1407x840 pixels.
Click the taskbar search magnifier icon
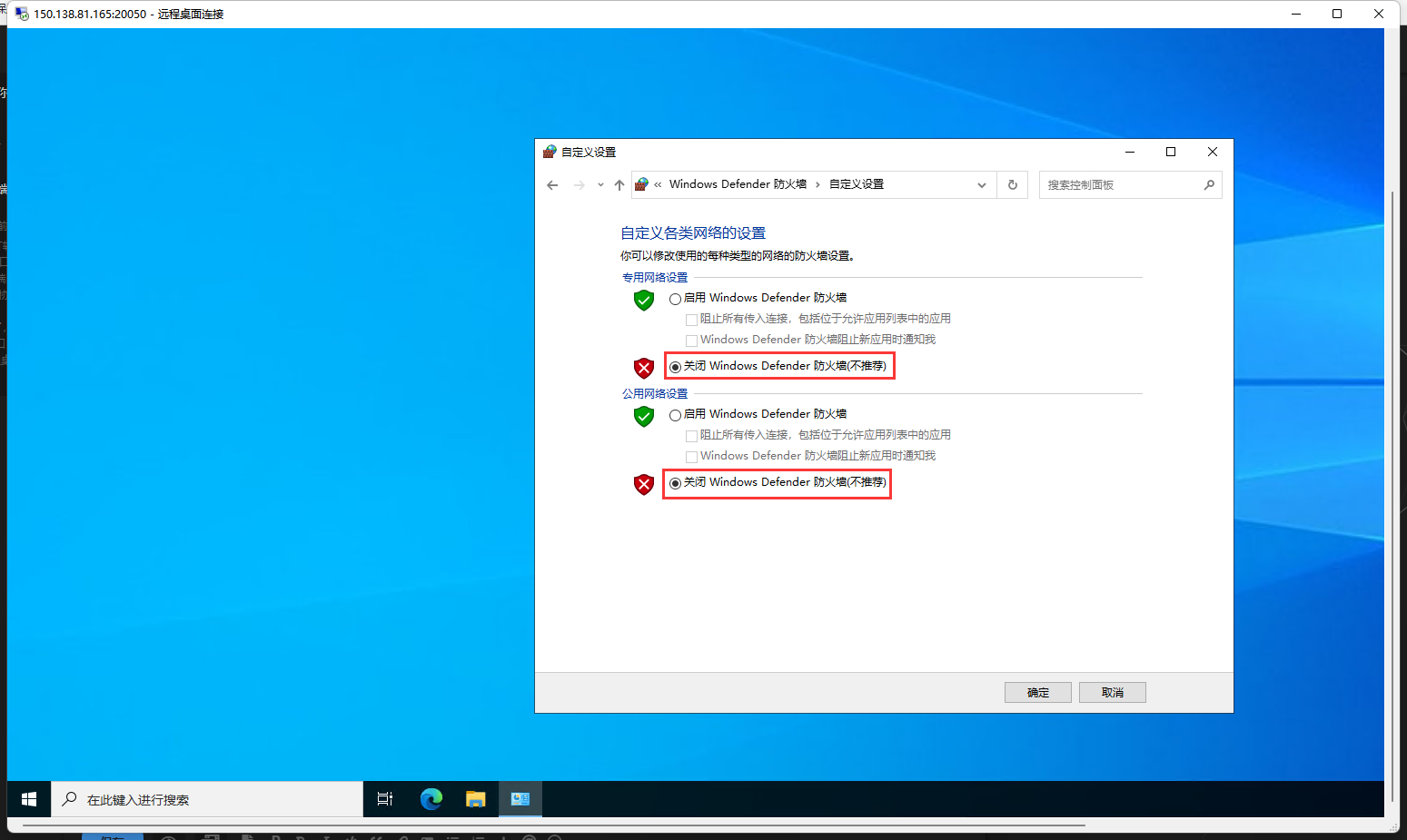69,799
